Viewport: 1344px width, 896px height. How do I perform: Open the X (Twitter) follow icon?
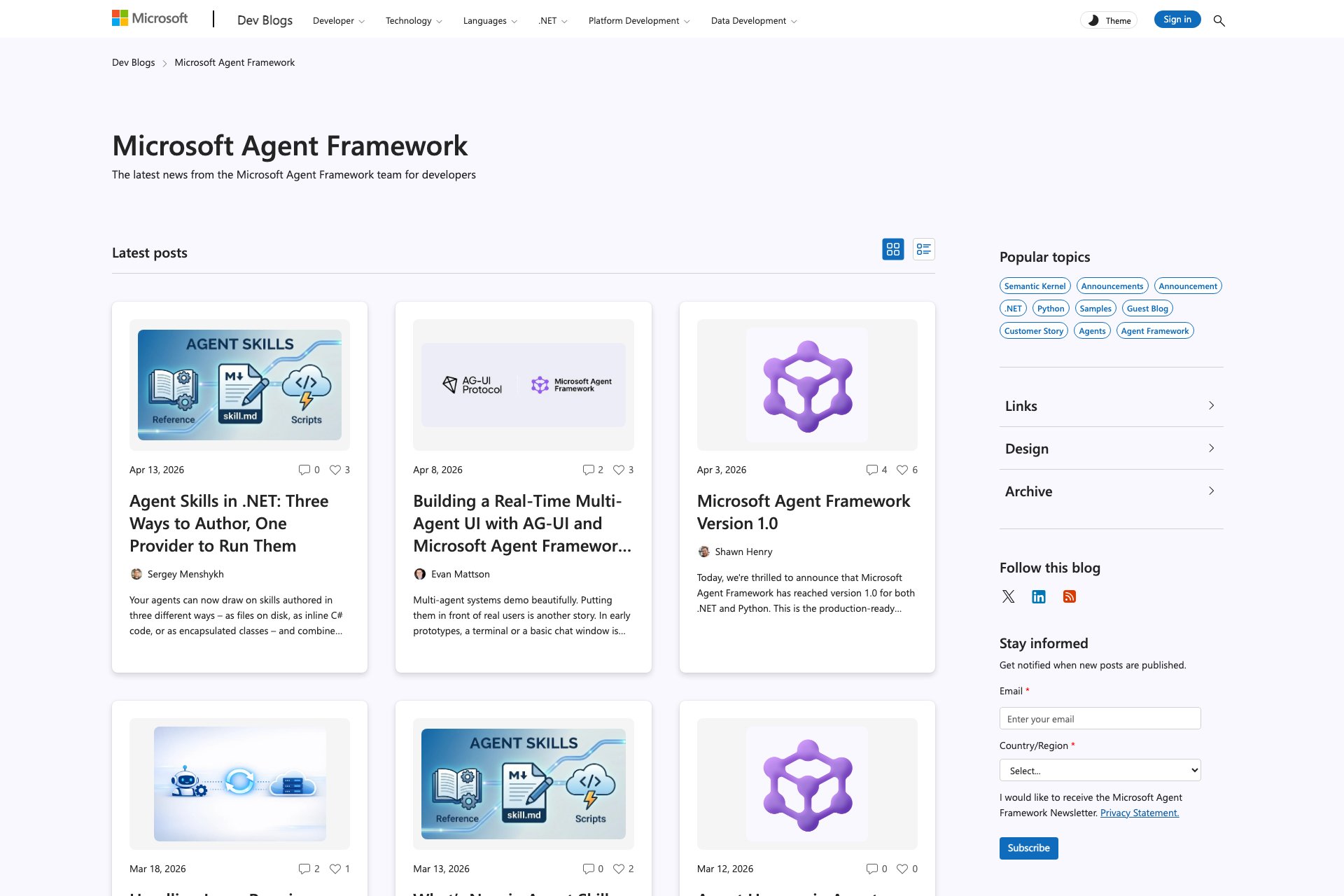[1008, 596]
